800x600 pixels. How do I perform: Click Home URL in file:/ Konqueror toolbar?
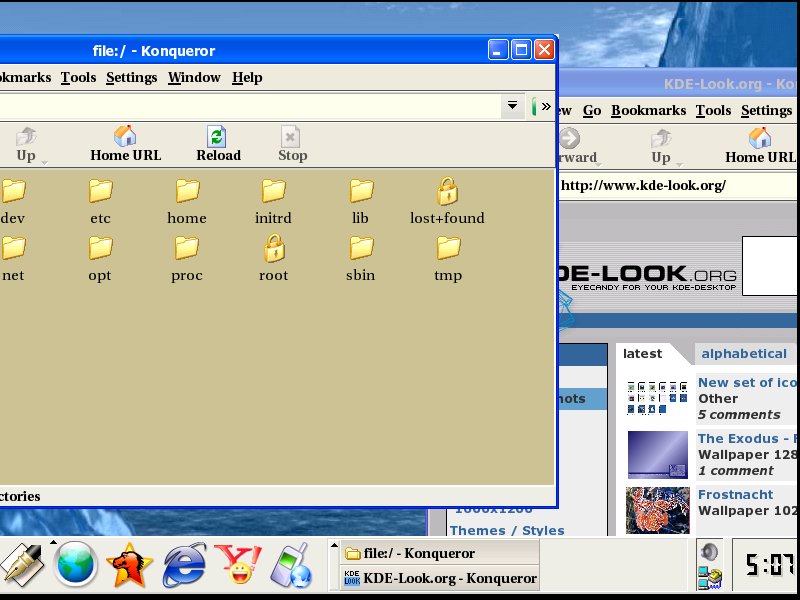[126, 144]
